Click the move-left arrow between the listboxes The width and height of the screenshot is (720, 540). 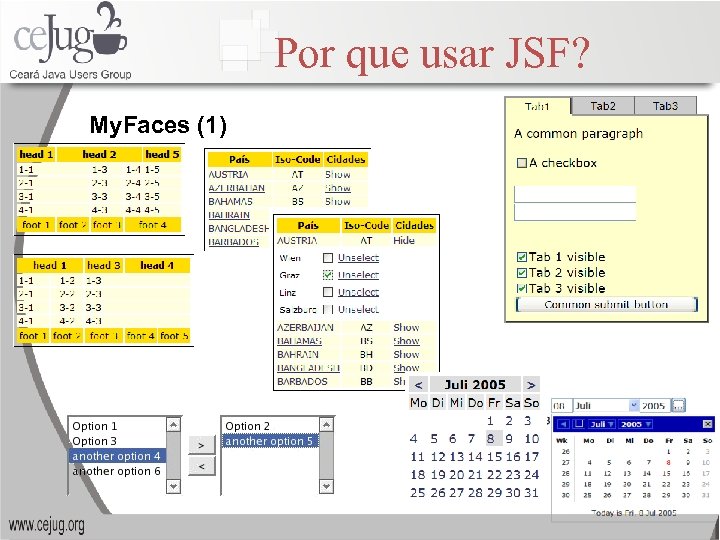tap(202, 467)
